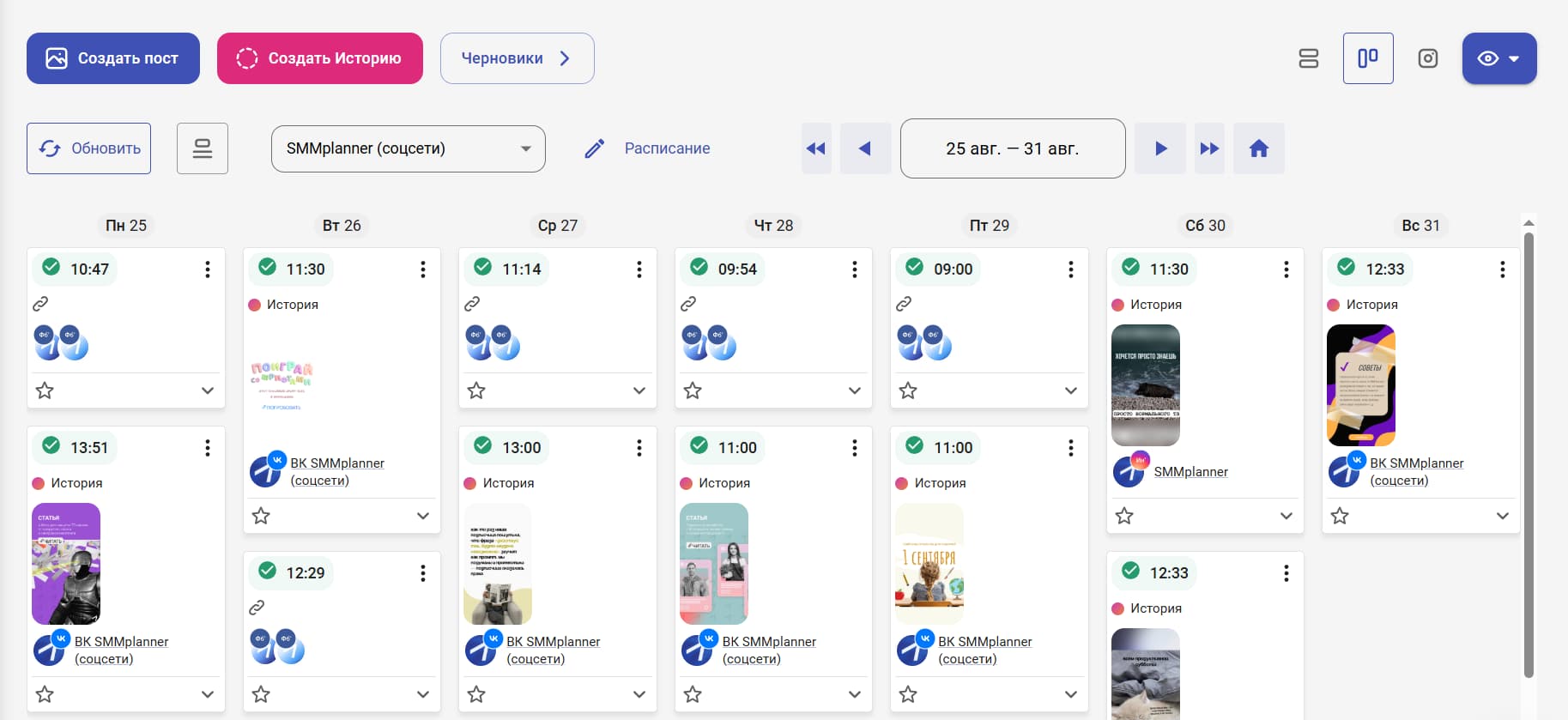Open ВК SMMplanner link in Tuesday 11:30 story
1568x720 pixels.
[337, 472]
